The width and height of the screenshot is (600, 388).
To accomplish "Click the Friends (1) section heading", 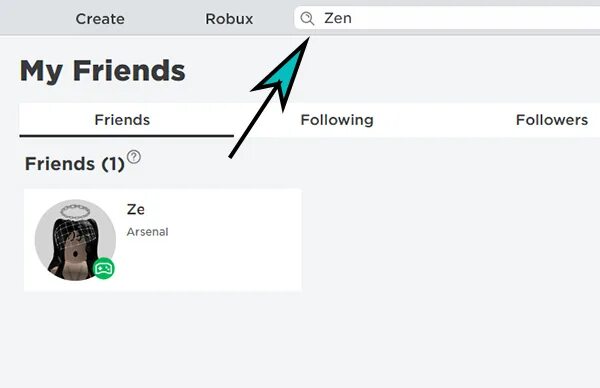I will pos(75,164).
